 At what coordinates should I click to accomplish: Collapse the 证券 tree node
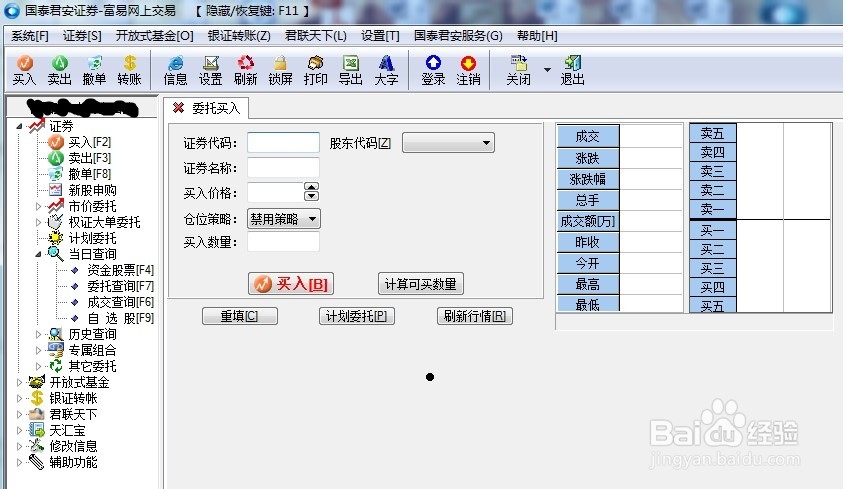tap(19, 126)
